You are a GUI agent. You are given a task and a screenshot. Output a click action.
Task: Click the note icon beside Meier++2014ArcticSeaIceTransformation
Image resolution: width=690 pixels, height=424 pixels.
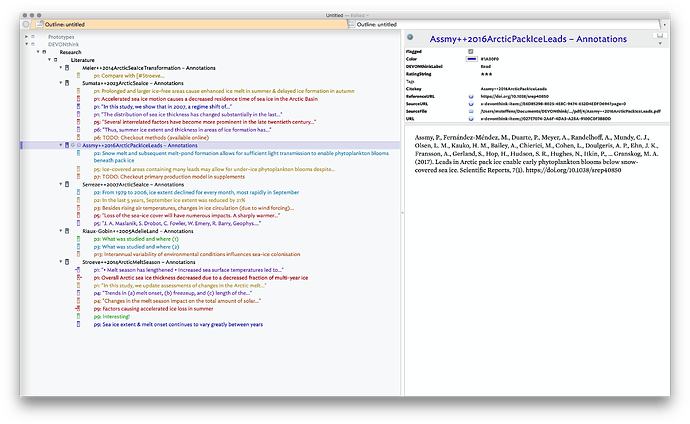[67, 68]
